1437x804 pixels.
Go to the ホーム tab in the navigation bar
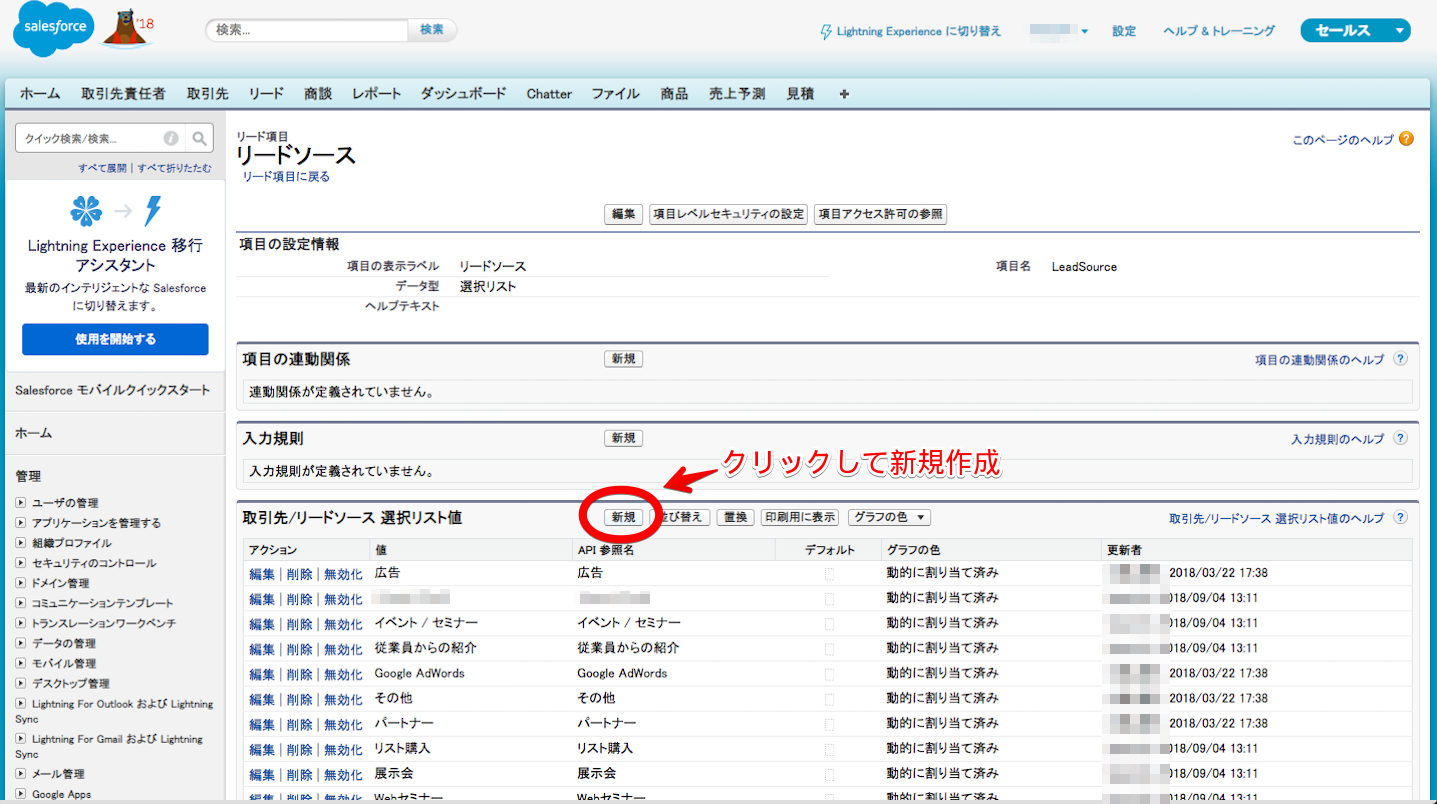point(40,94)
